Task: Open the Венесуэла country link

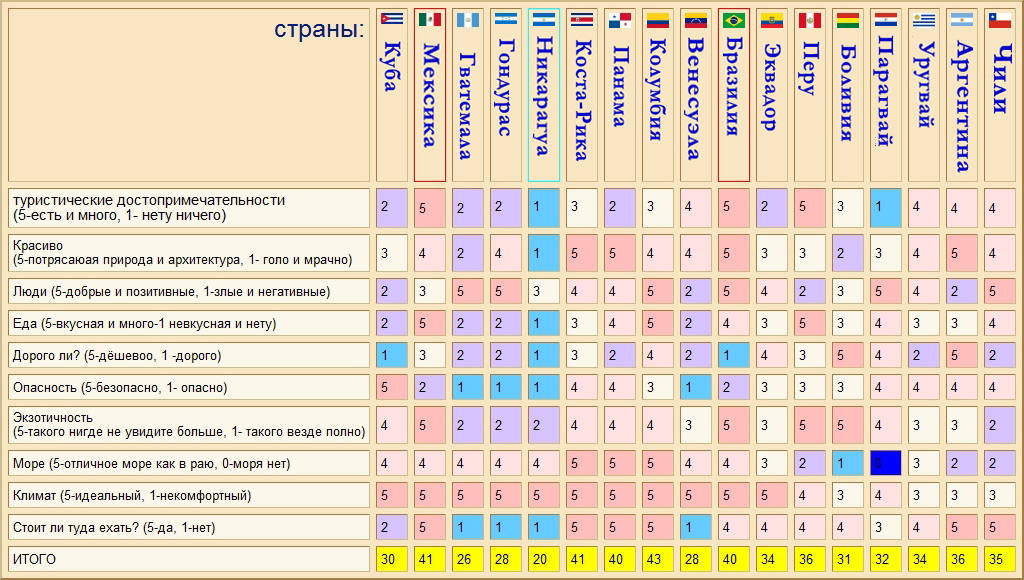Action: pos(696,99)
